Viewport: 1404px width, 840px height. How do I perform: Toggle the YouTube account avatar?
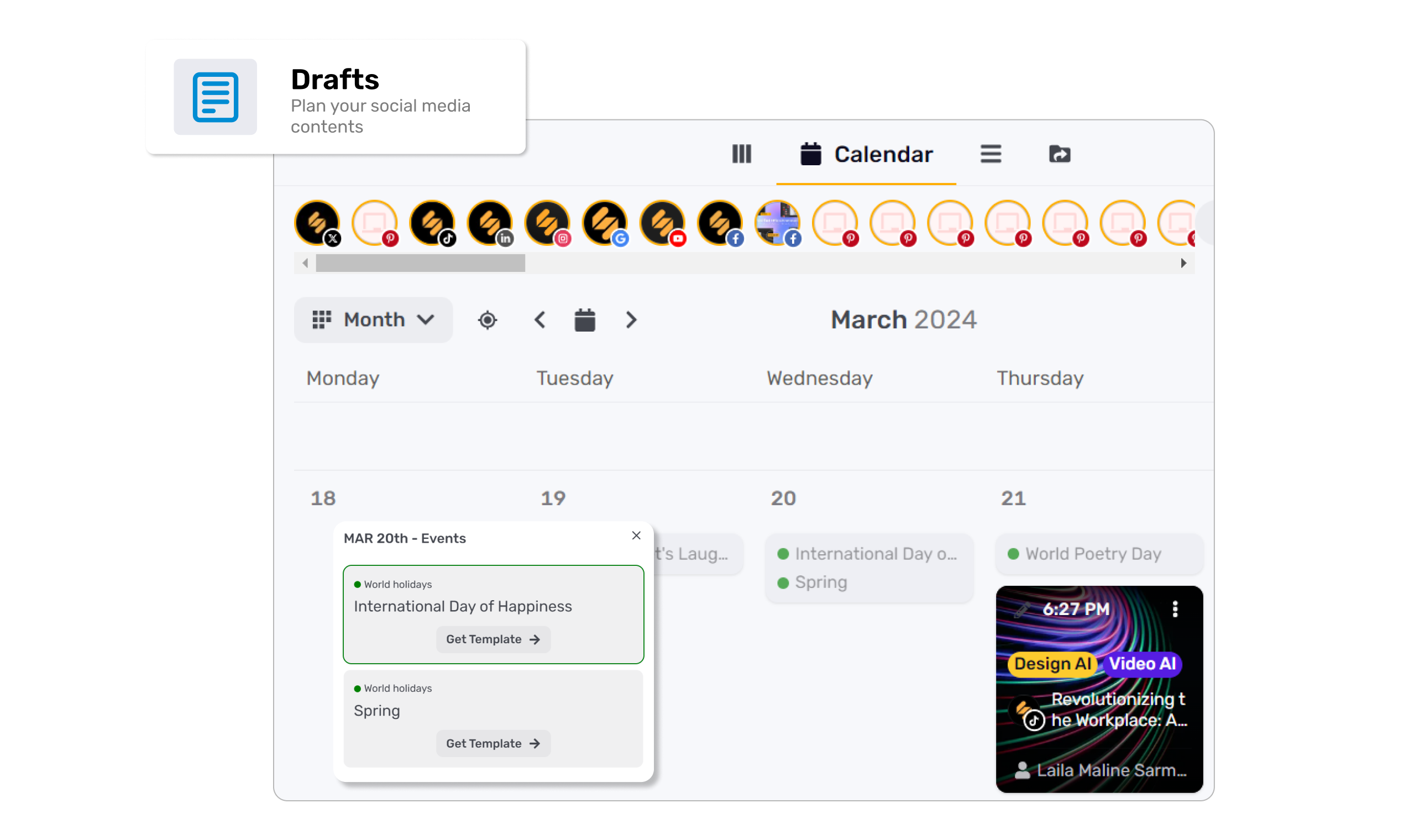pos(662,223)
